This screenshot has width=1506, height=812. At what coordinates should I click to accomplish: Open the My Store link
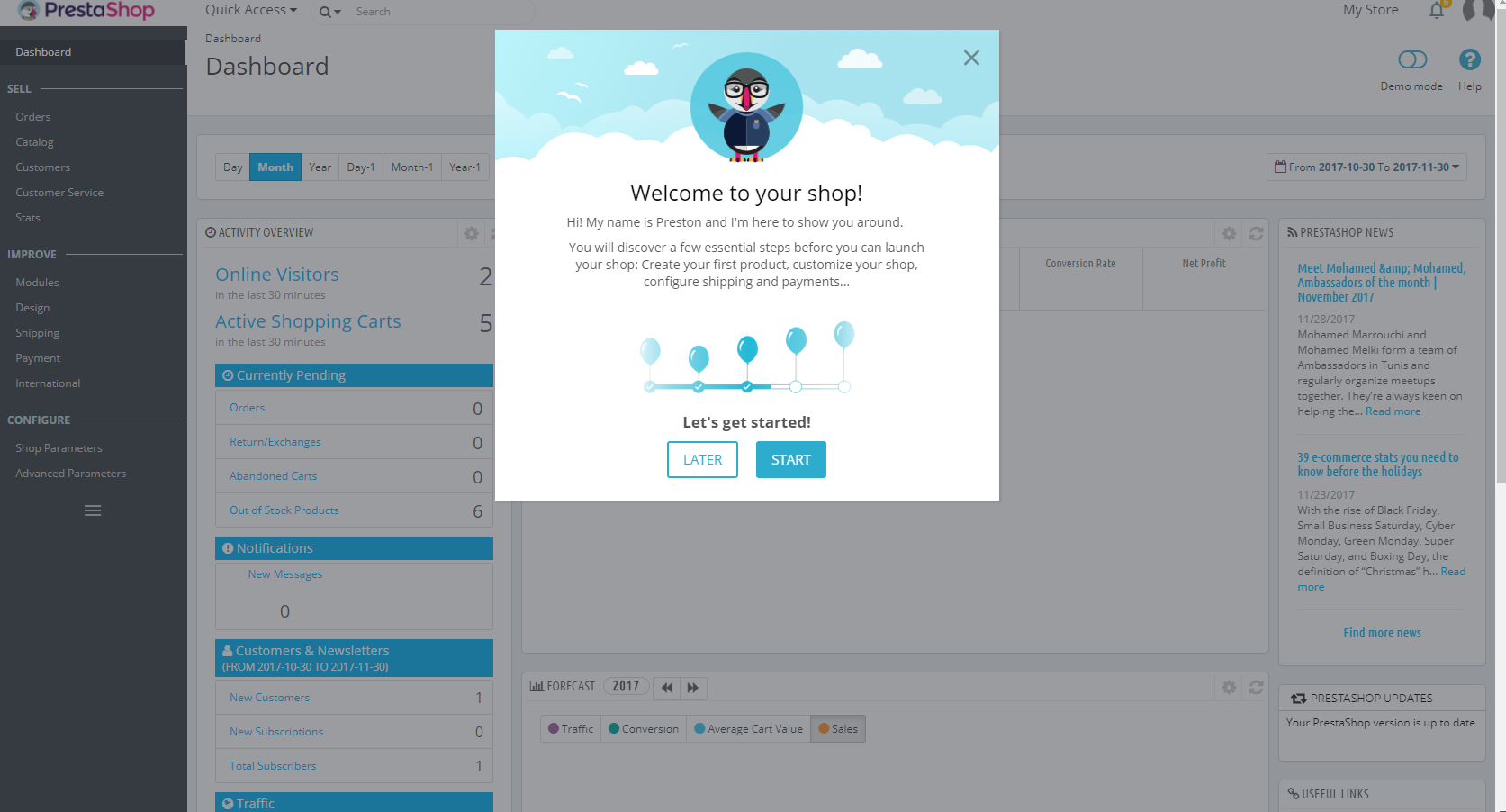coord(1371,10)
